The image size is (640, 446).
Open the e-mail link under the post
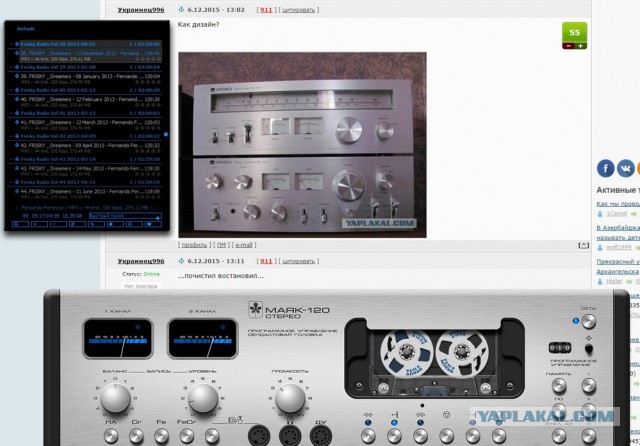pos(244,245)
